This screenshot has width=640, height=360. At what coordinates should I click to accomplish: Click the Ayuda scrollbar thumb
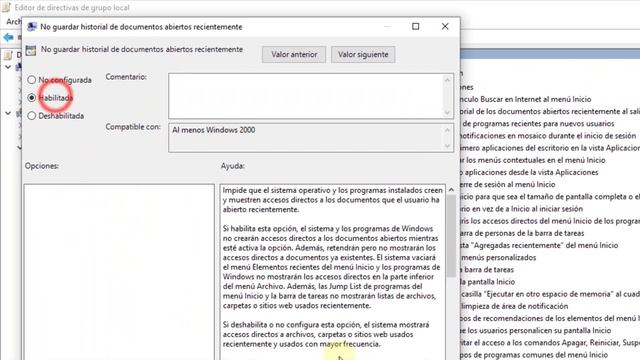pyautogui.click(x=451, y=236)
